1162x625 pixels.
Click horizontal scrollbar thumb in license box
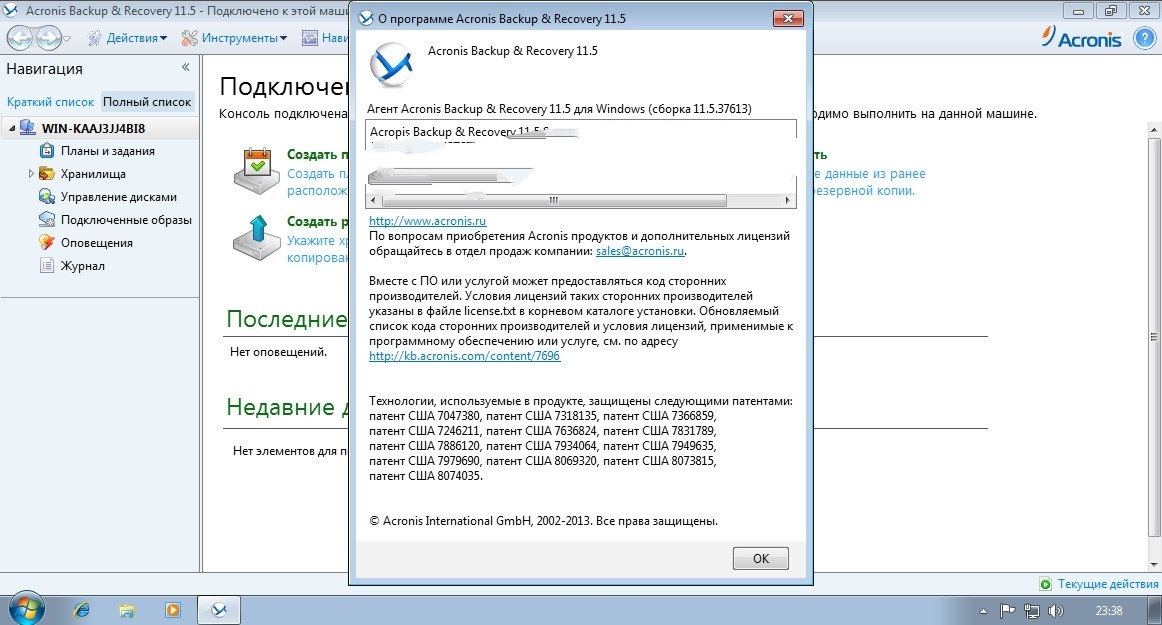554,200
